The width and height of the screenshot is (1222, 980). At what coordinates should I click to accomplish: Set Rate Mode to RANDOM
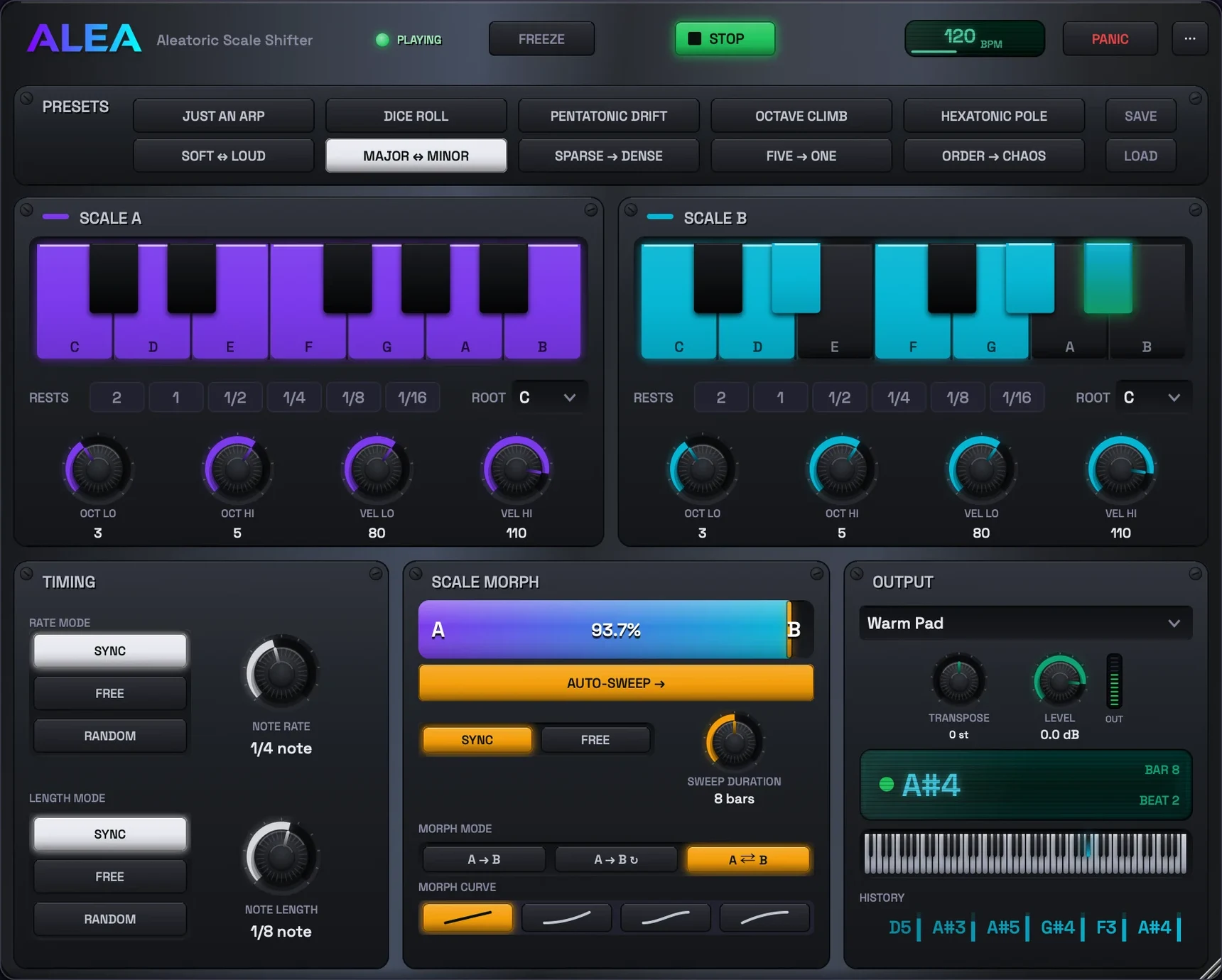tap(110, 736)
